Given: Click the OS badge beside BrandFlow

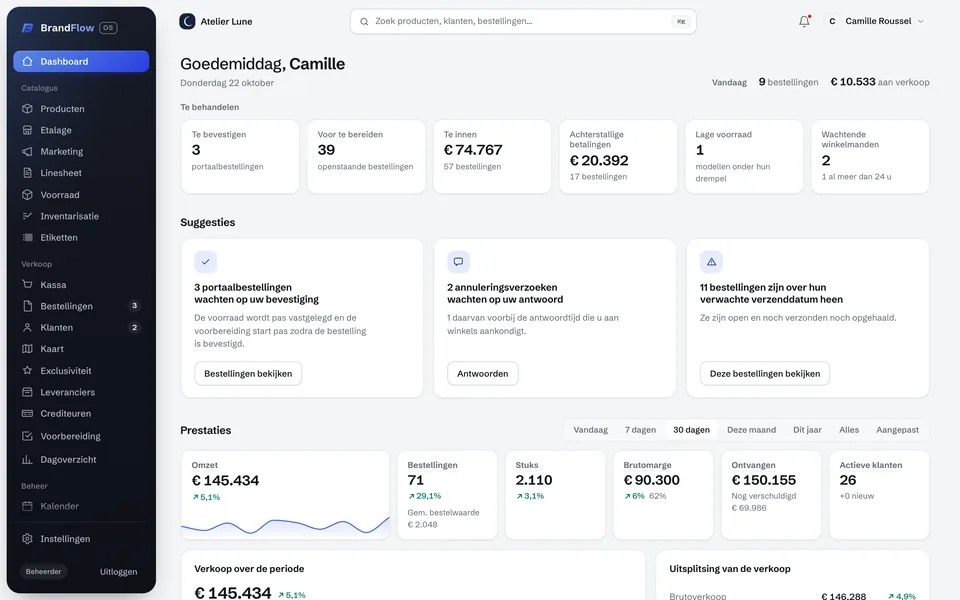Looking at the screenshot, I should coord(108,28).
